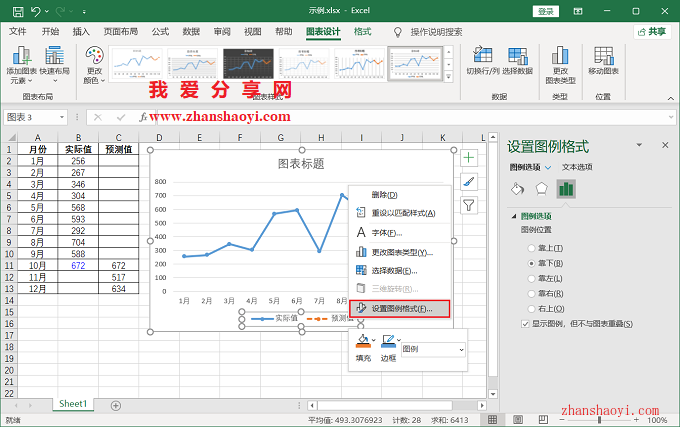This screenshot has width=680, height=427.
Task: Select legend position Top Right (右上)
Action: (x=531, y=309)
